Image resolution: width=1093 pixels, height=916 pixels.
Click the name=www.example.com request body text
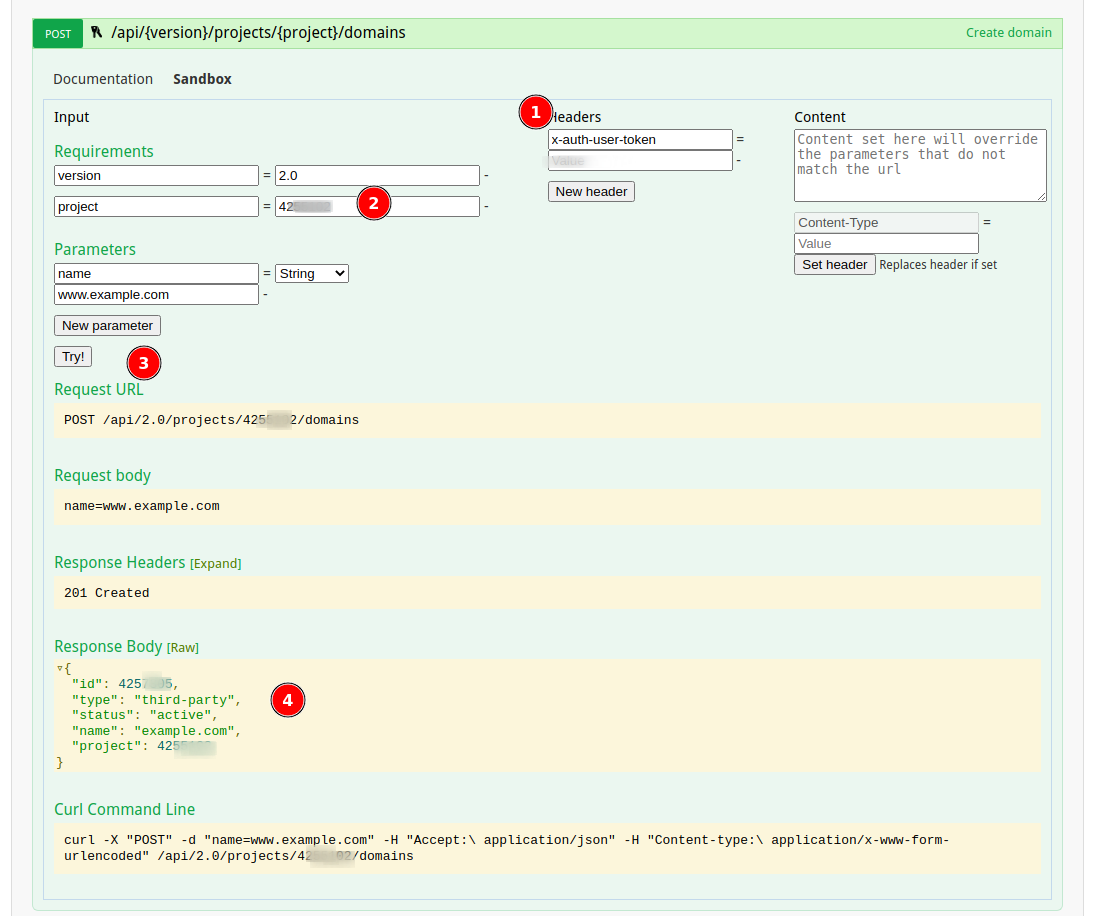click(x=142, y=506)
